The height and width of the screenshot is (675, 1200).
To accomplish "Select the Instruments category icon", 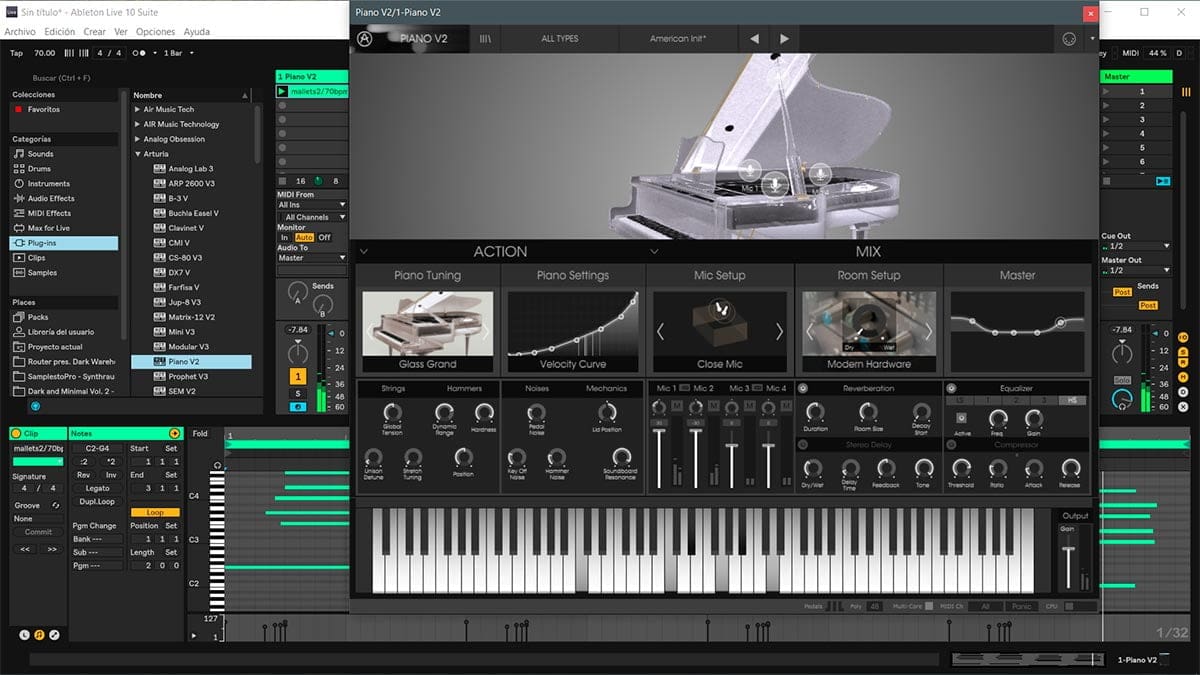I will click(x=18, y=184).
